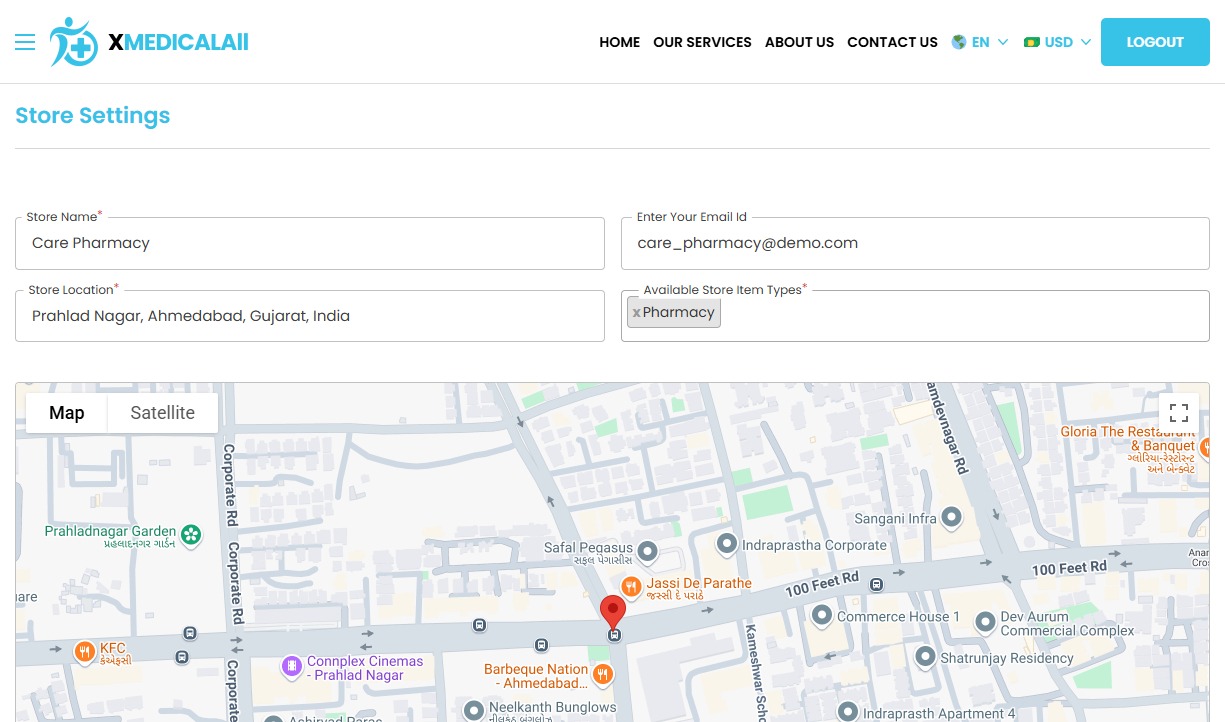This screenshot has width=1225, height=722.
Task: Go to Our Services page
Action: coord(702,42)
